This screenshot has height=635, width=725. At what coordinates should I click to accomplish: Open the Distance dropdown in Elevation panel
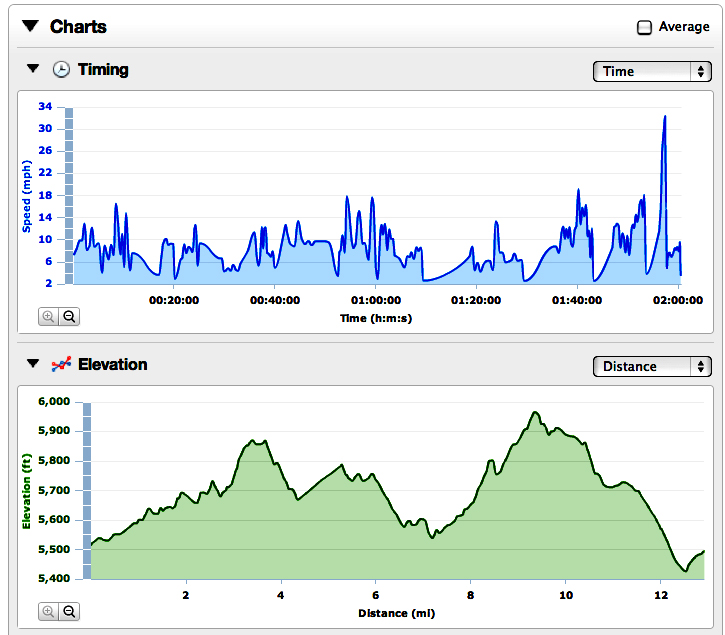(x=651, y=366)
